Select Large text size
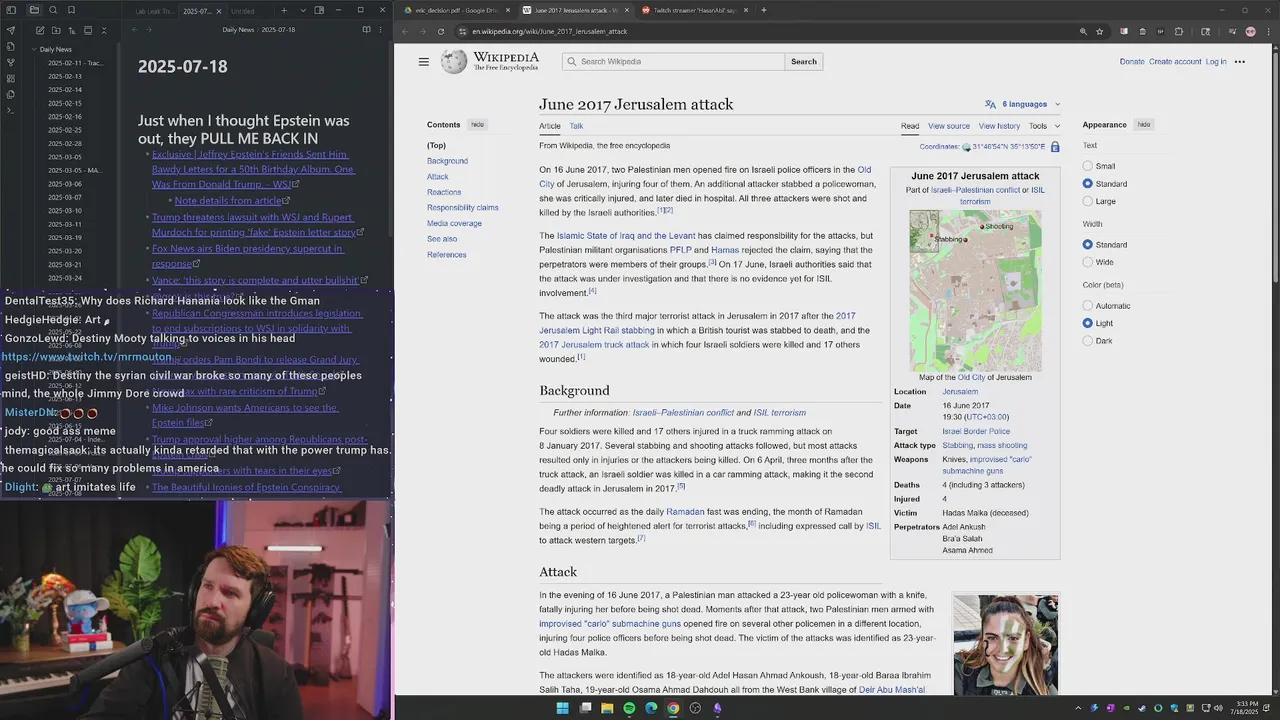The height and width of the screenshot is (720, 1280). tap(1087, 201)
